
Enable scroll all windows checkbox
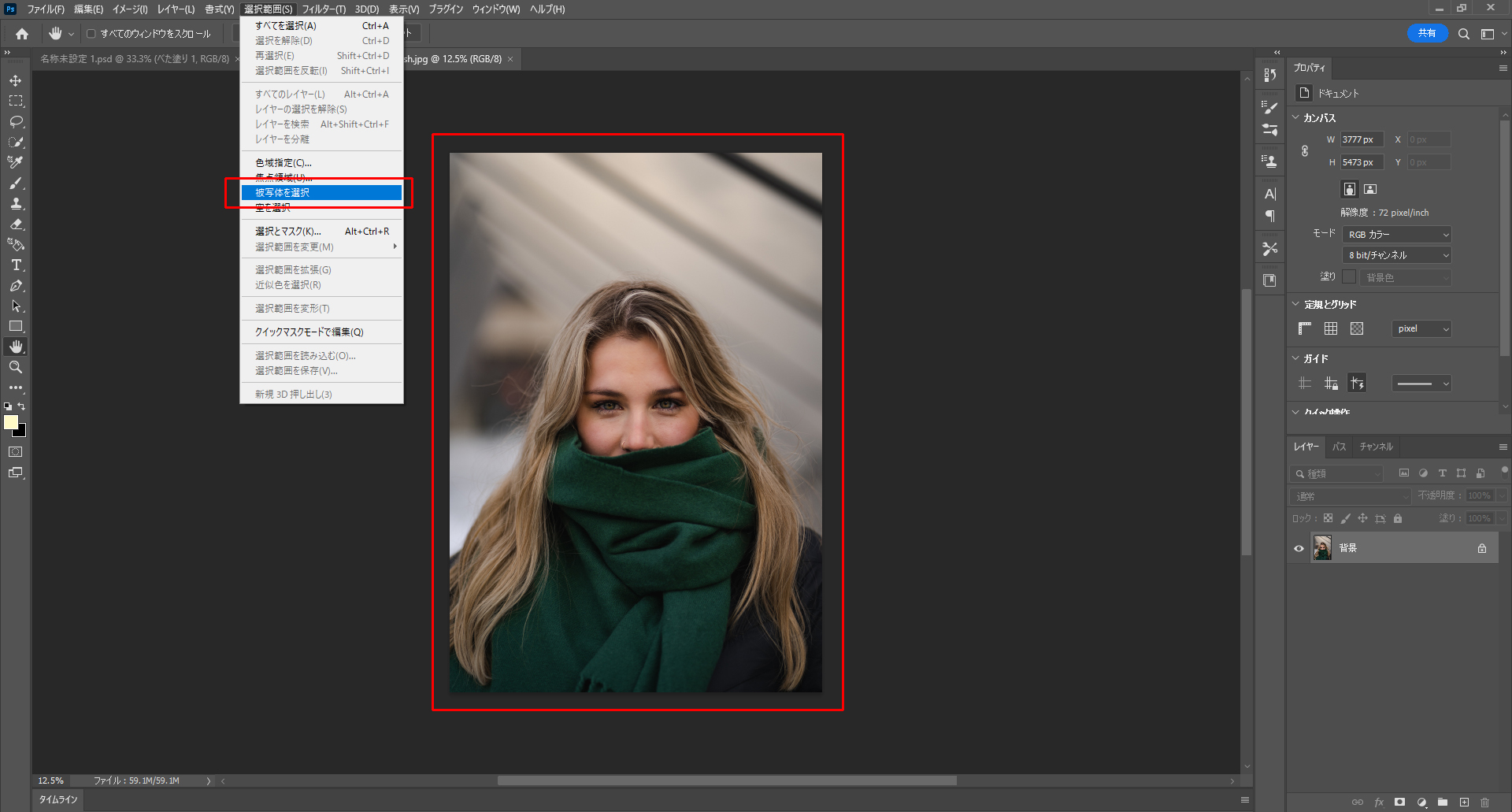point(91,34)
